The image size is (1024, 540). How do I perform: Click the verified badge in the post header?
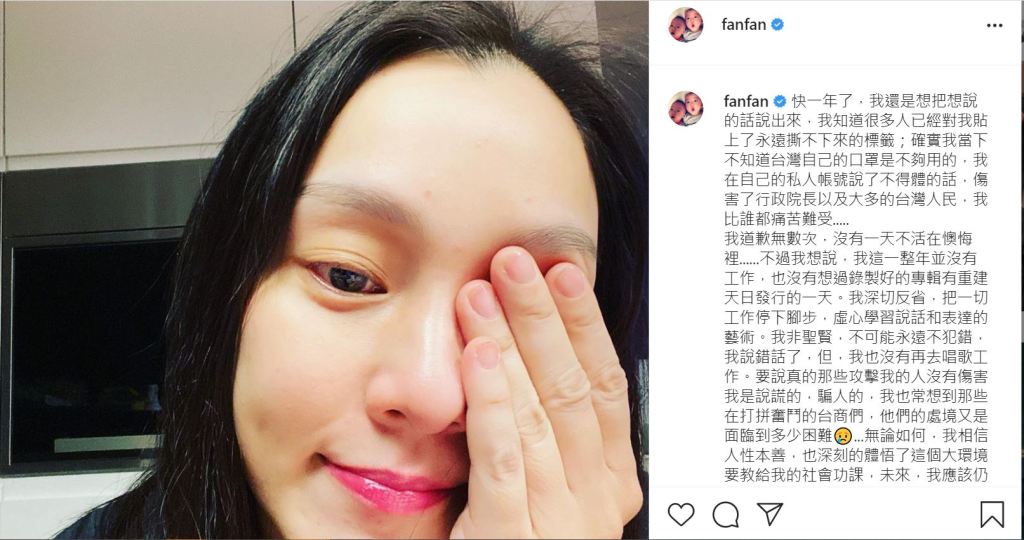(777, 25)
